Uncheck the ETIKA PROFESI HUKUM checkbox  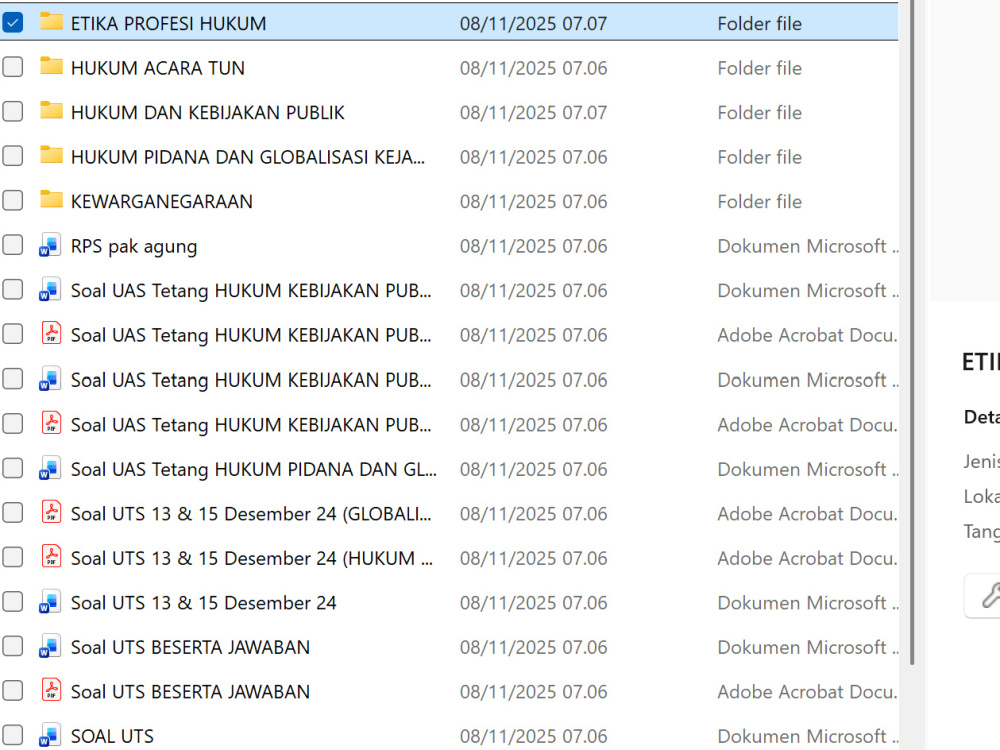point(13,22)
